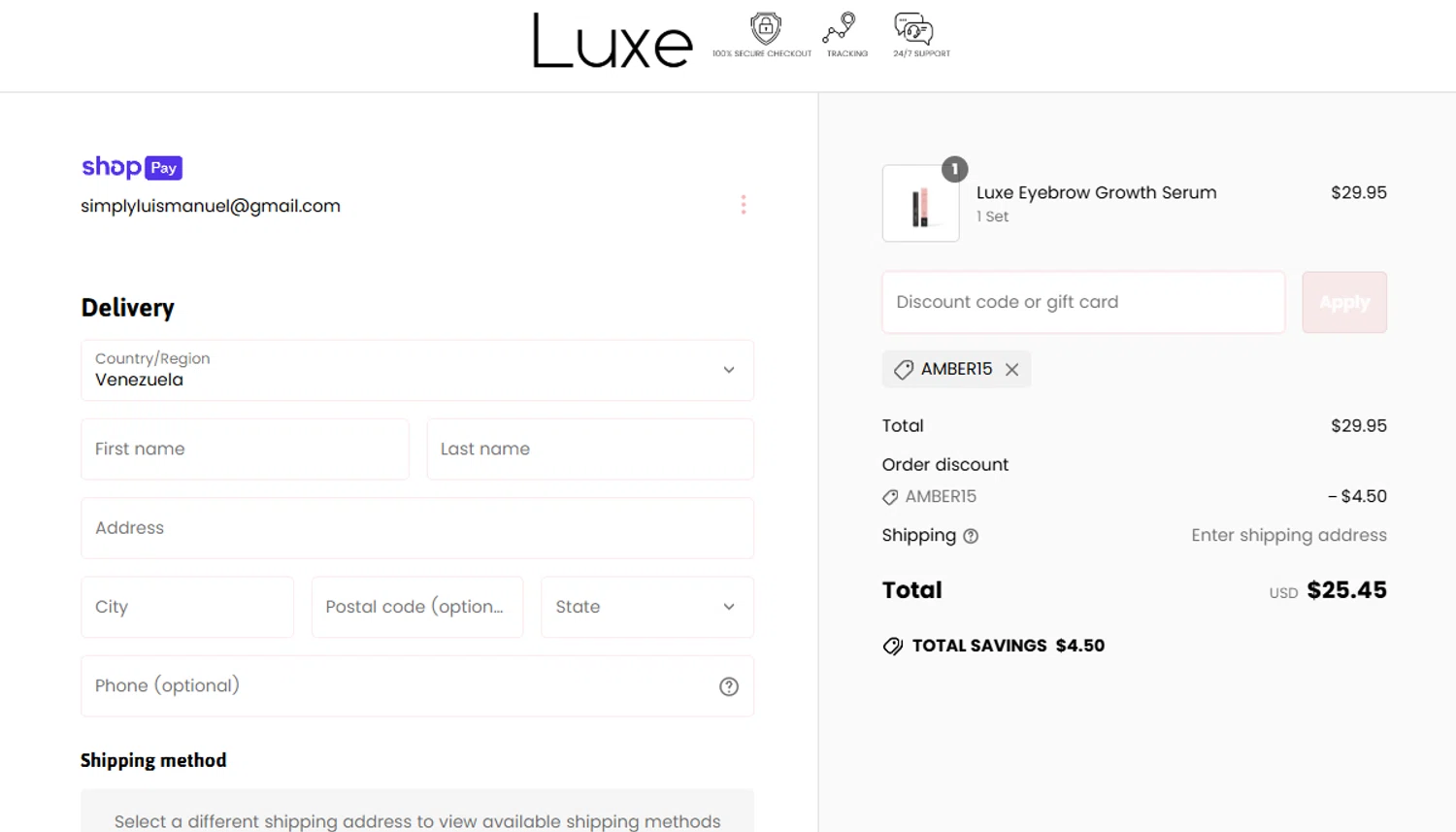Click the tag icon beside order discount AMBER15
The image size is (1456, 832).
pos(890,497)
